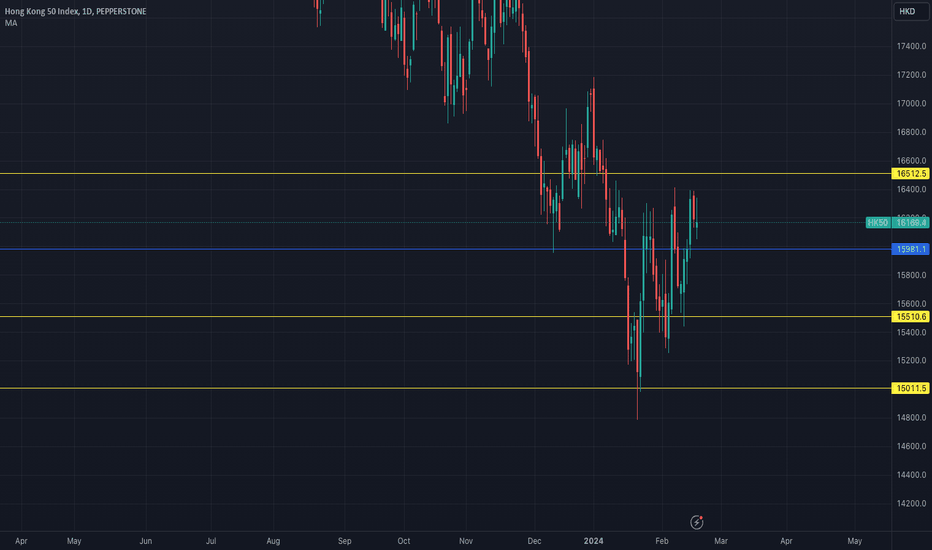
Task: Click the 17200.0 price axis value
Action: [911, 75]
